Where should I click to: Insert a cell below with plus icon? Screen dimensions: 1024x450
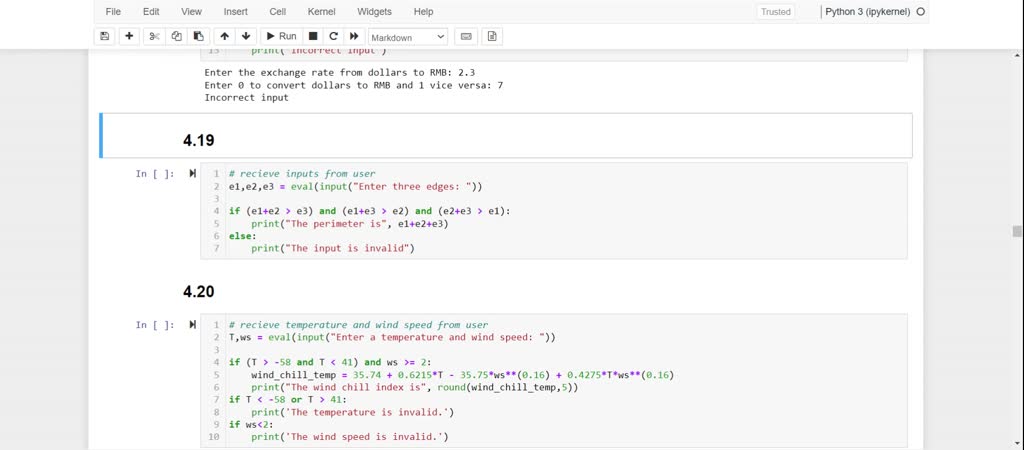coord(129,36)
